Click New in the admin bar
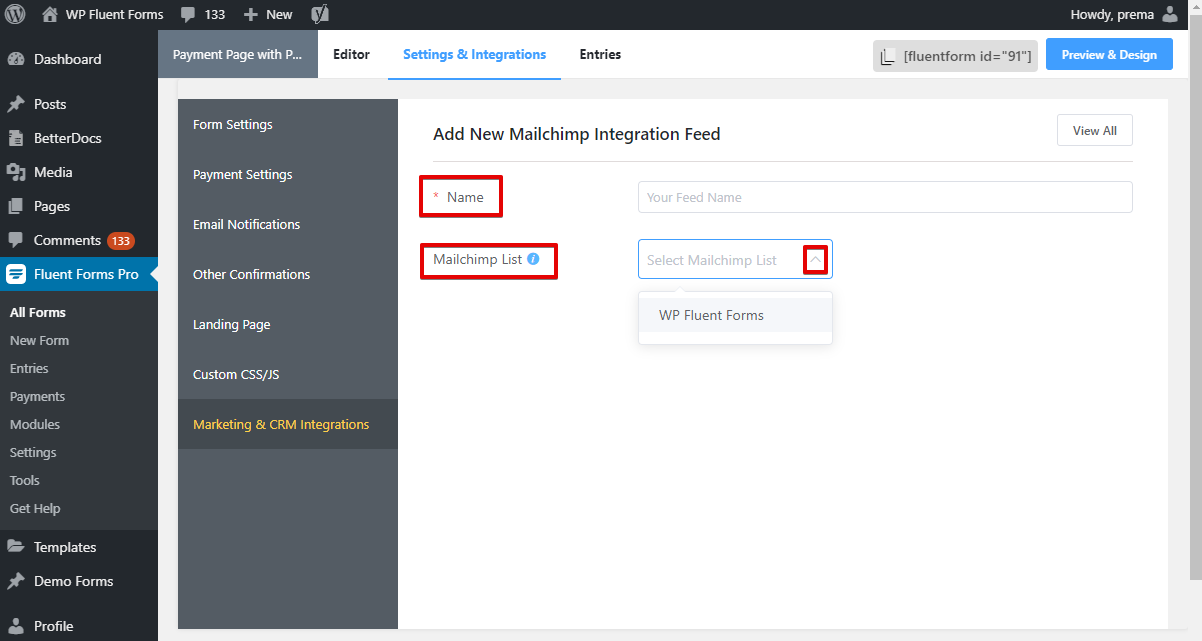 279,15
